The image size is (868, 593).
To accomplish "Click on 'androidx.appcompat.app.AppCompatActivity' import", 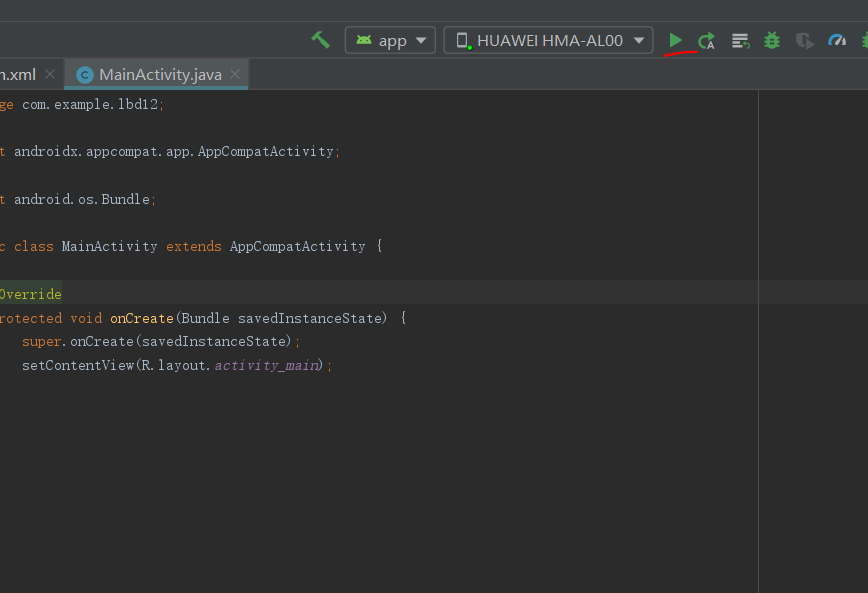I will click(x=174, y=151).
